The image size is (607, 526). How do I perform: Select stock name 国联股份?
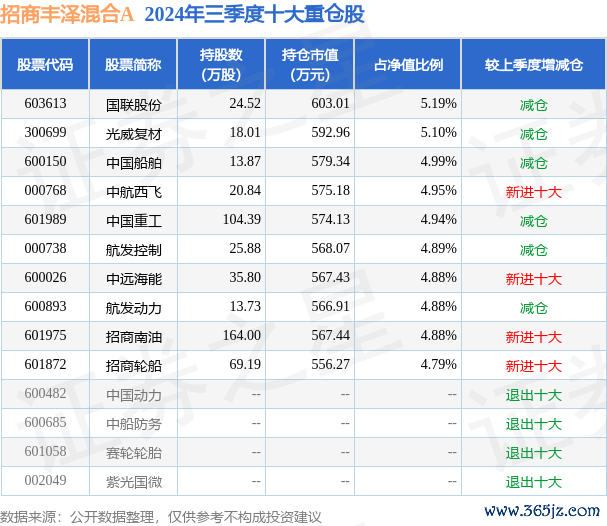pos(134,105)
